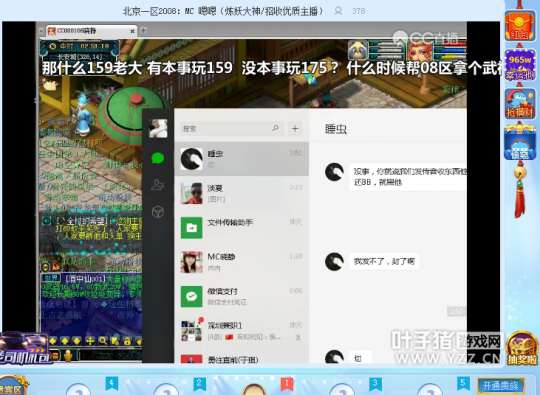Click the WeChat search input field
Viewport: 540px width, 395px height.
[231, 128]
